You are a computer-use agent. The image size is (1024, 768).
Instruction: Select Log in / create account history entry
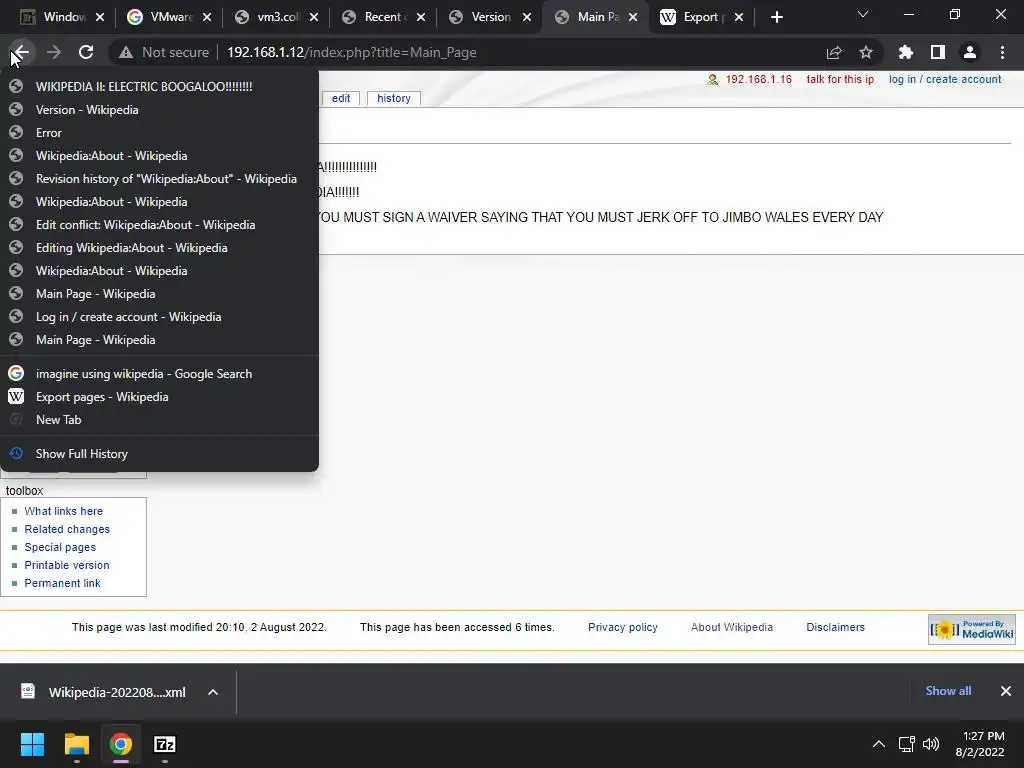pos(159,317)
